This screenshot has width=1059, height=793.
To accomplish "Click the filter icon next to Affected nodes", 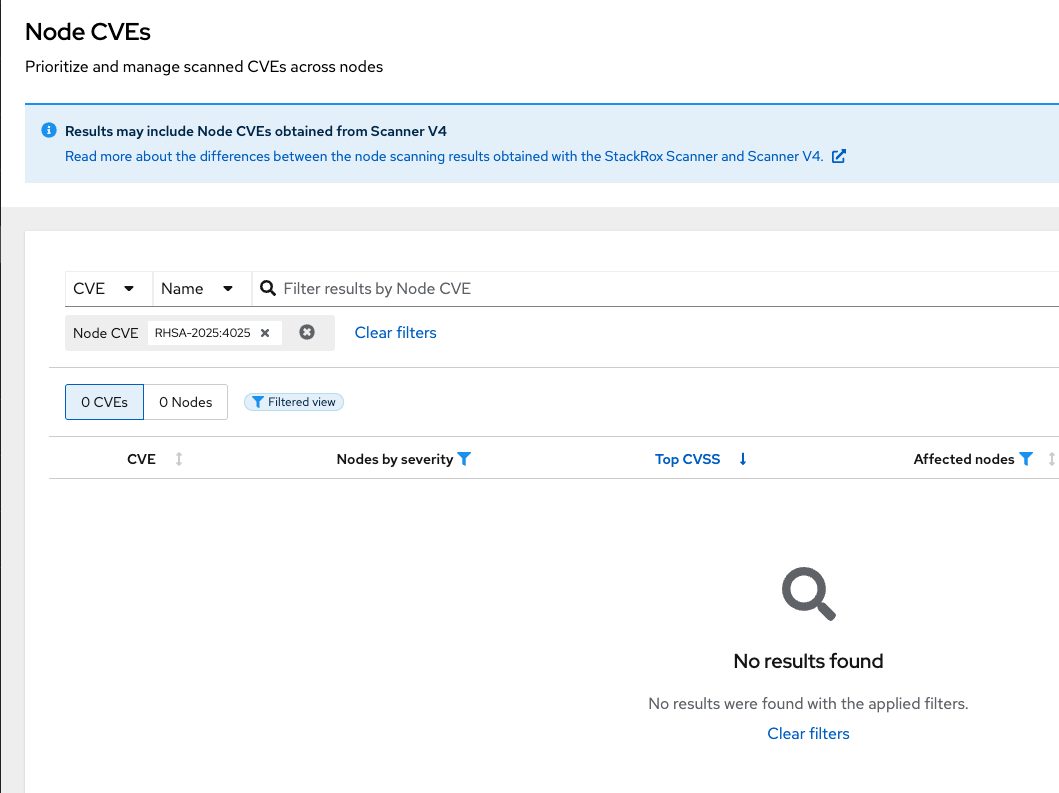I will [1026, 459].
